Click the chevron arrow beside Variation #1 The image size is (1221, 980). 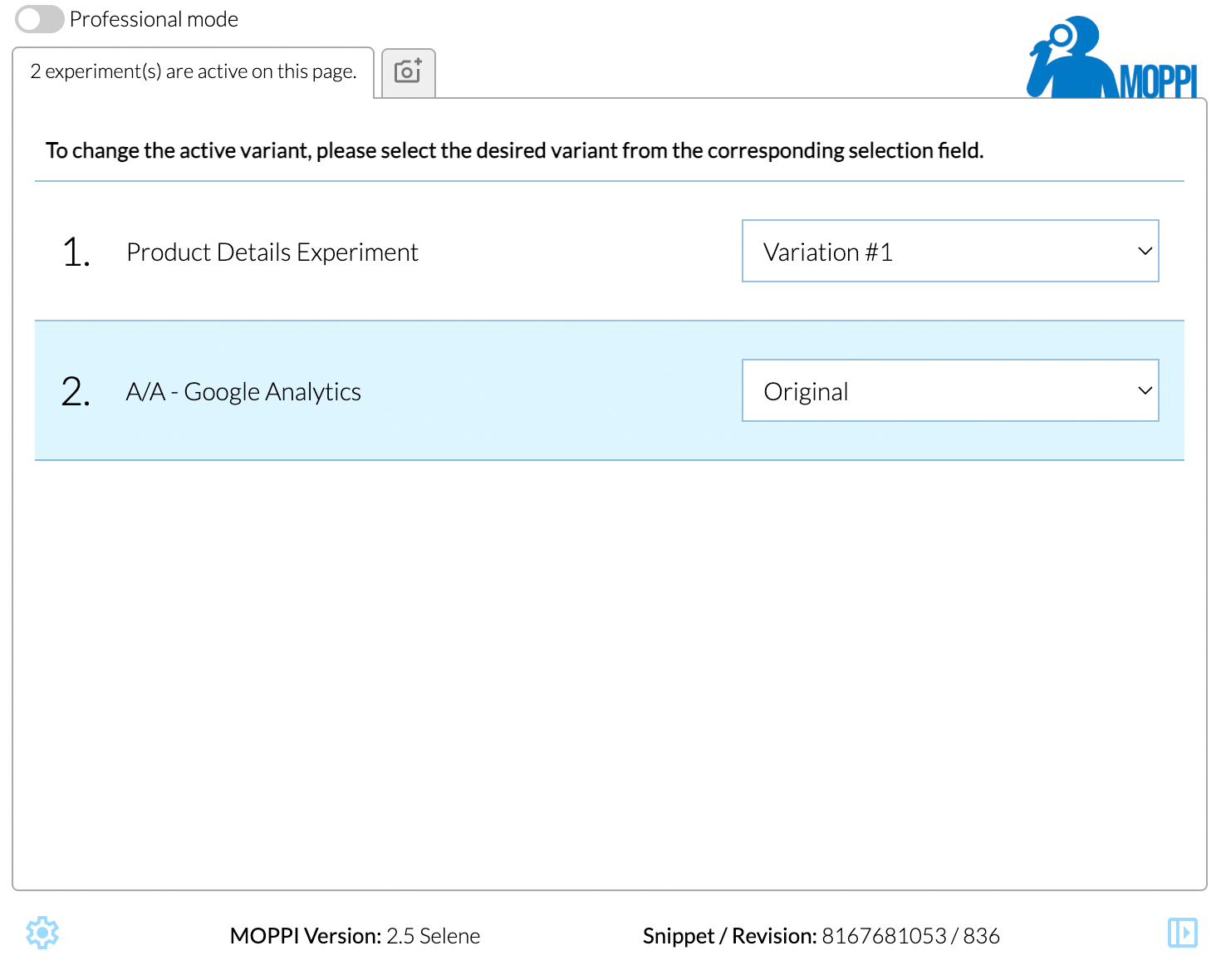[1145, 252]
